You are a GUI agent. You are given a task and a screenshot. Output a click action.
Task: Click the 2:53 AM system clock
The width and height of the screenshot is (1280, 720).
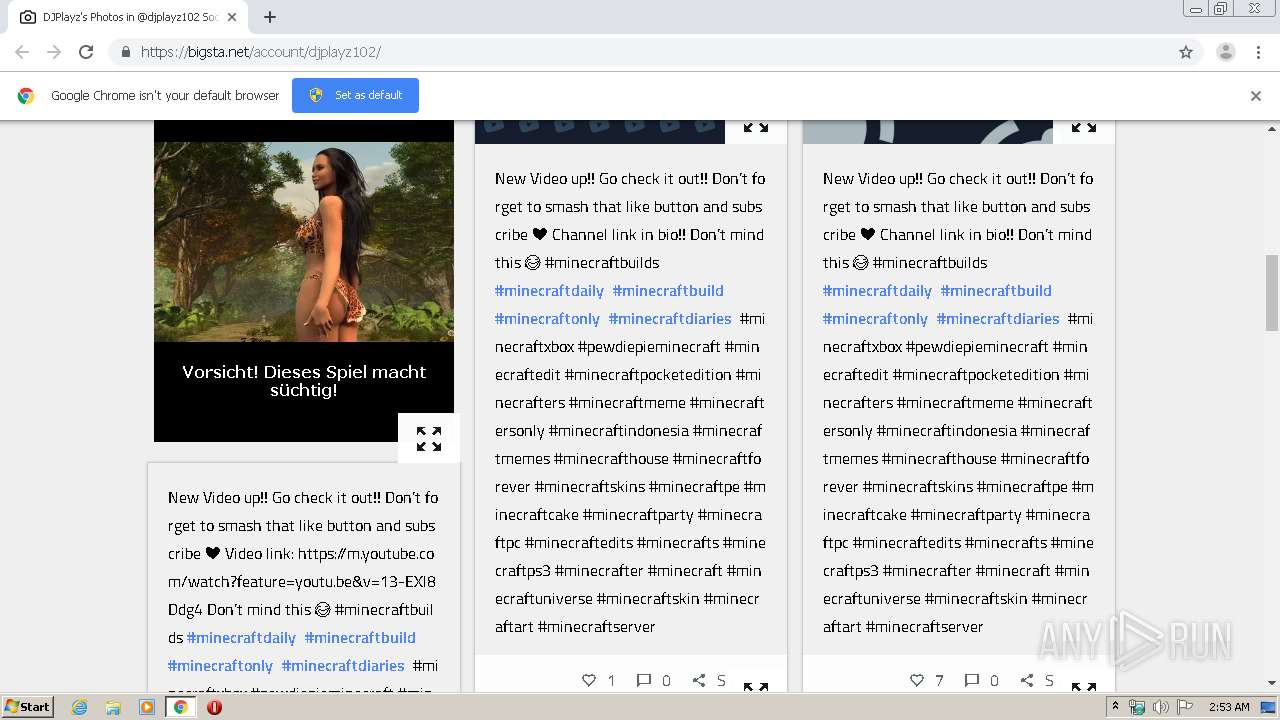pyautogui.click(x=1229, y=707)
